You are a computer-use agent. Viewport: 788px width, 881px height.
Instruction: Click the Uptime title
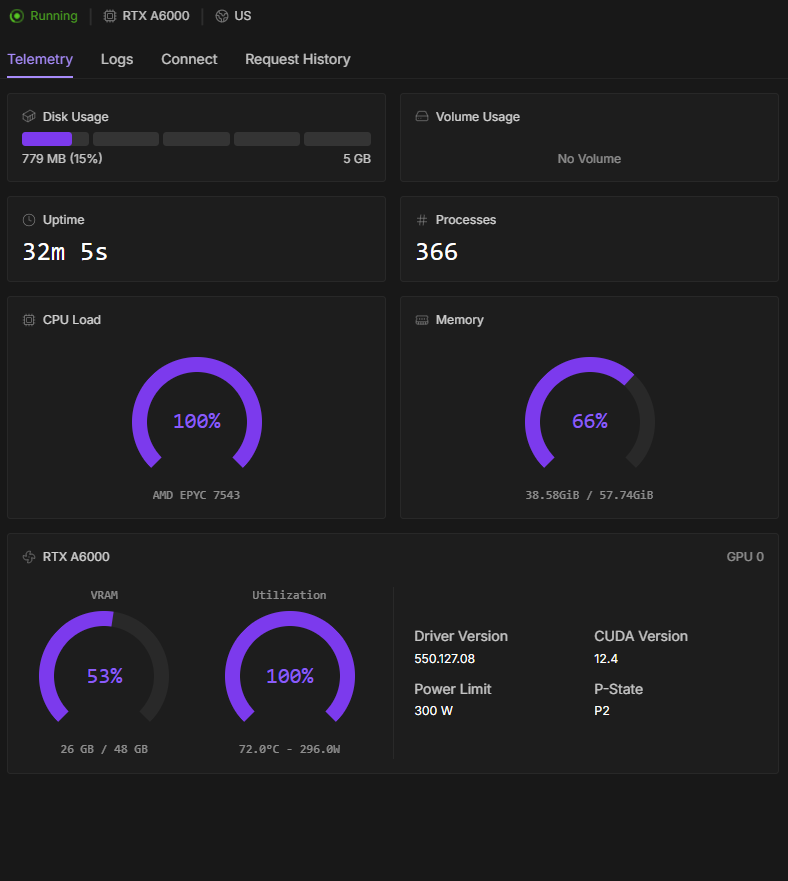[64, 220]
